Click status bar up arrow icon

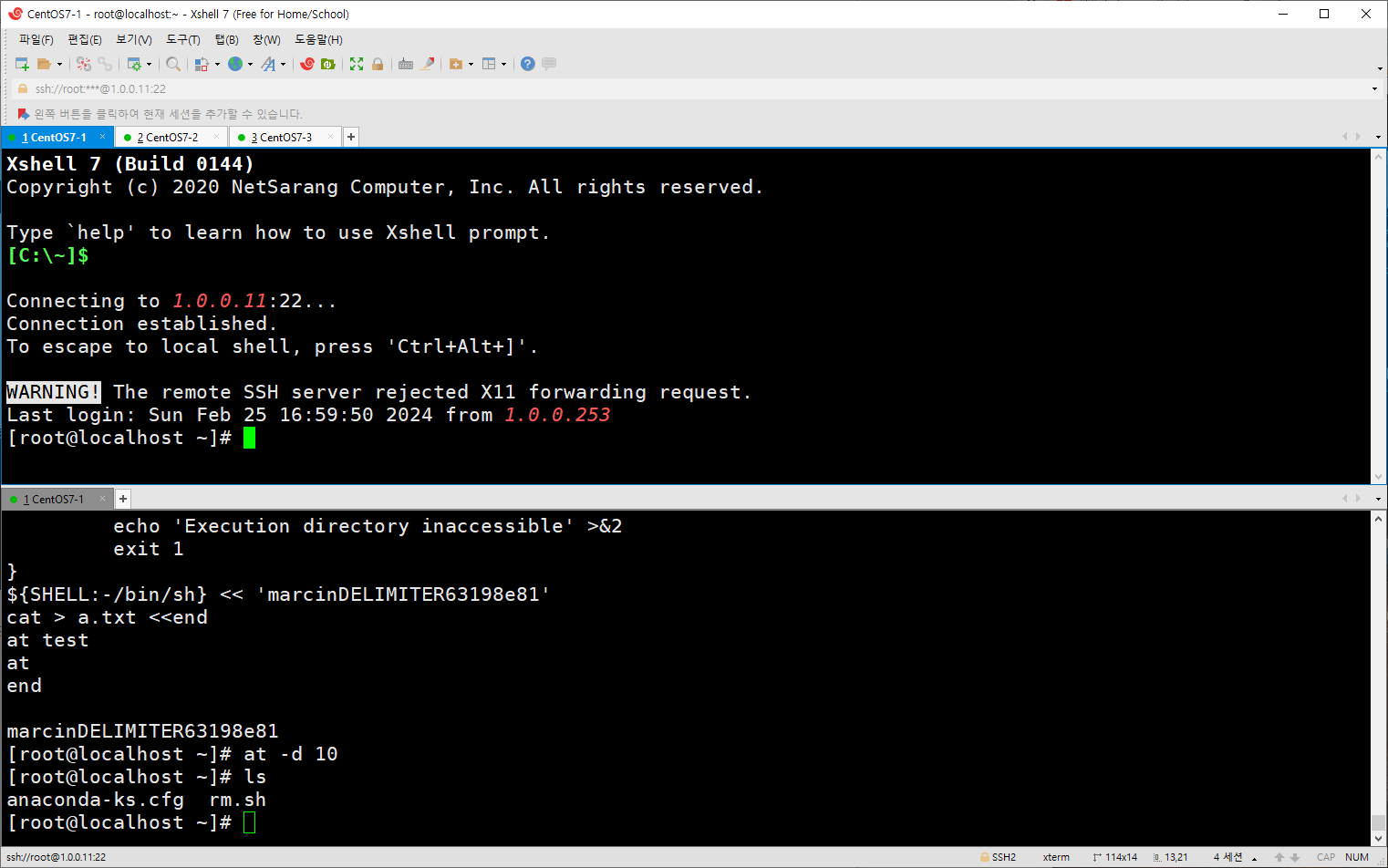click(x=1279, y=857)
